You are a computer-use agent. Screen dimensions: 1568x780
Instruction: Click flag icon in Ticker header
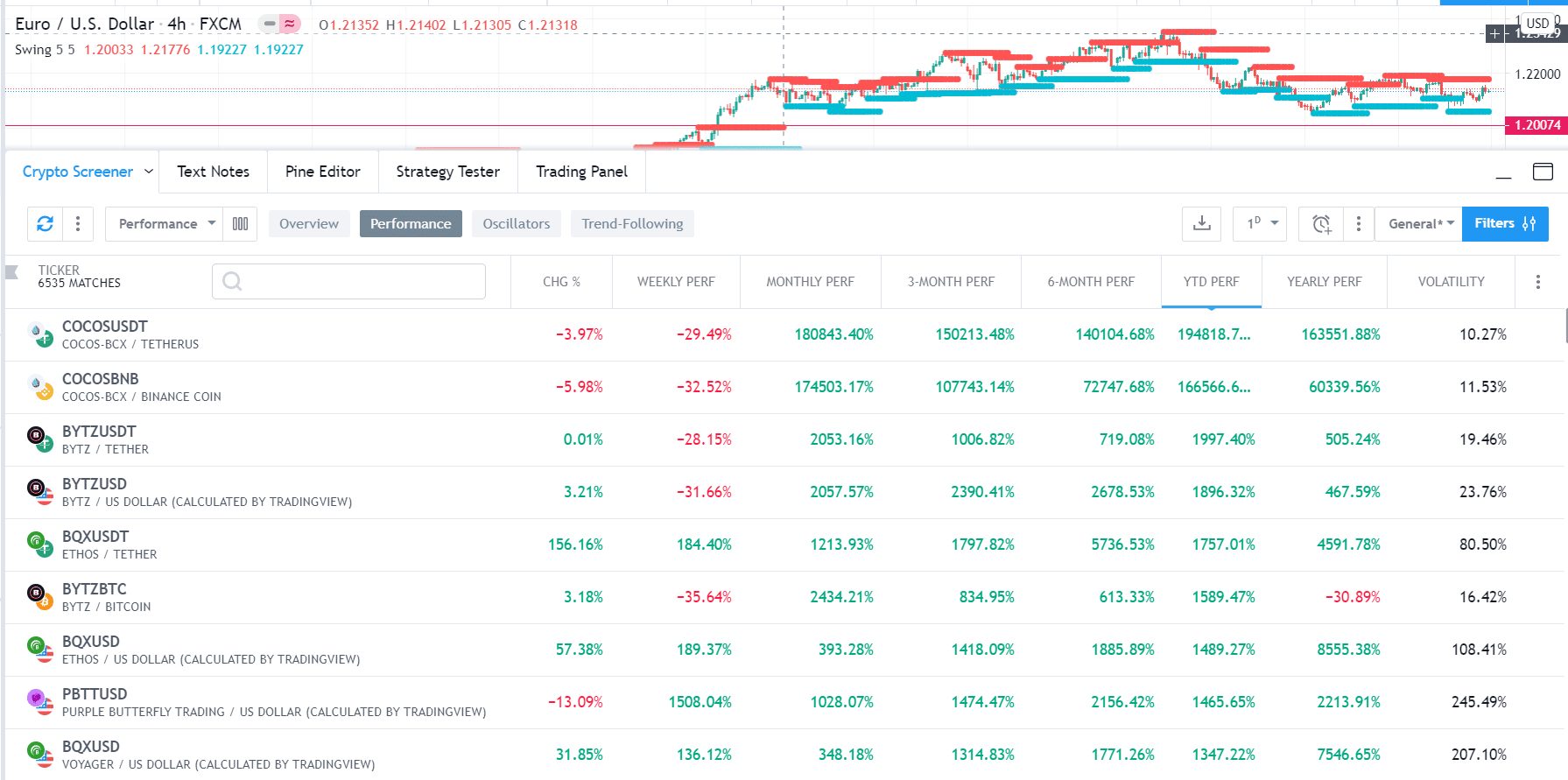point(12,272)
